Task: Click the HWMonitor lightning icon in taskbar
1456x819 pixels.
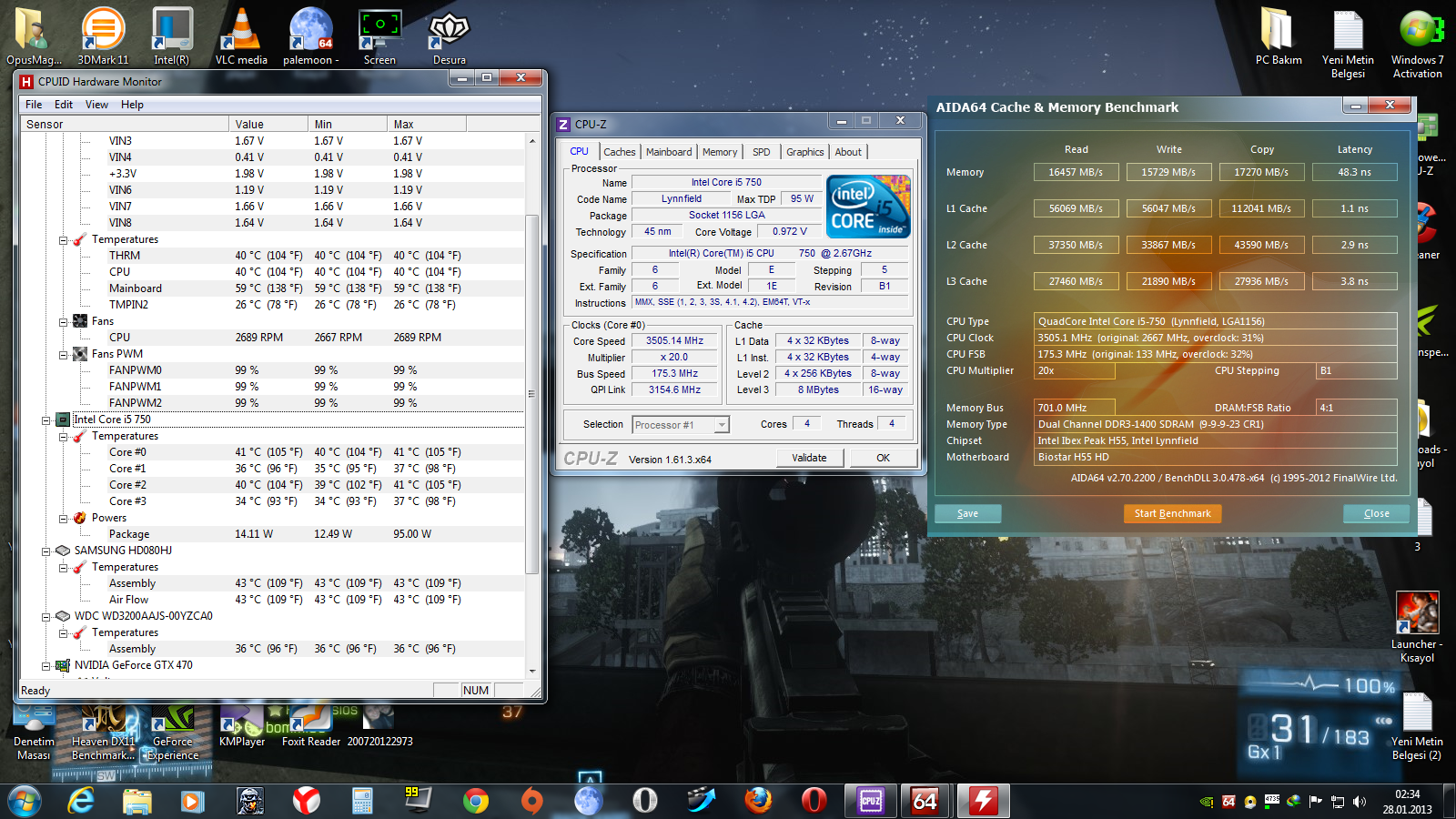Action: [x=983, y=801]
